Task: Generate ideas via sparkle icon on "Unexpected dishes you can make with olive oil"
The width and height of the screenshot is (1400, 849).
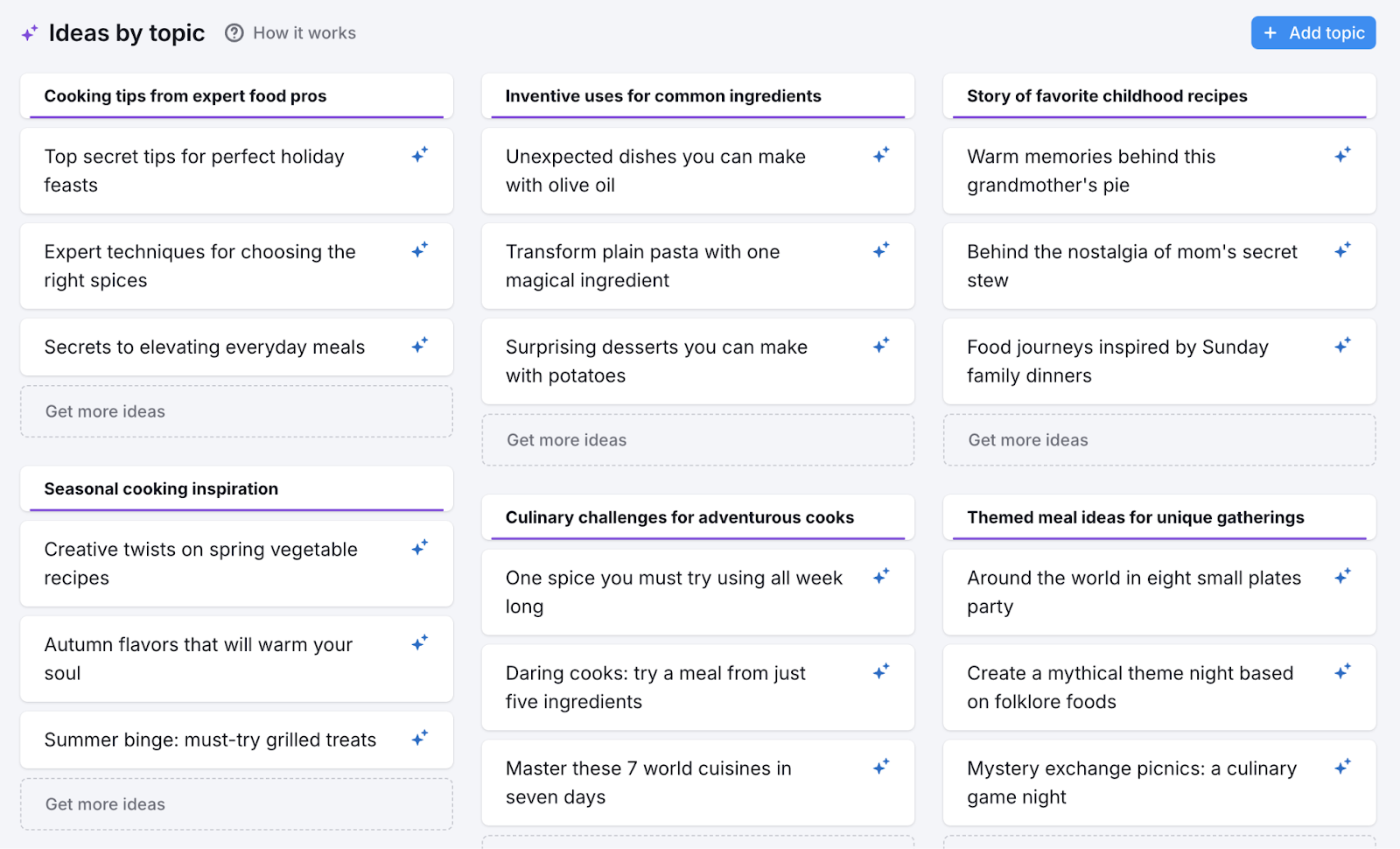Action: [881, 154]
